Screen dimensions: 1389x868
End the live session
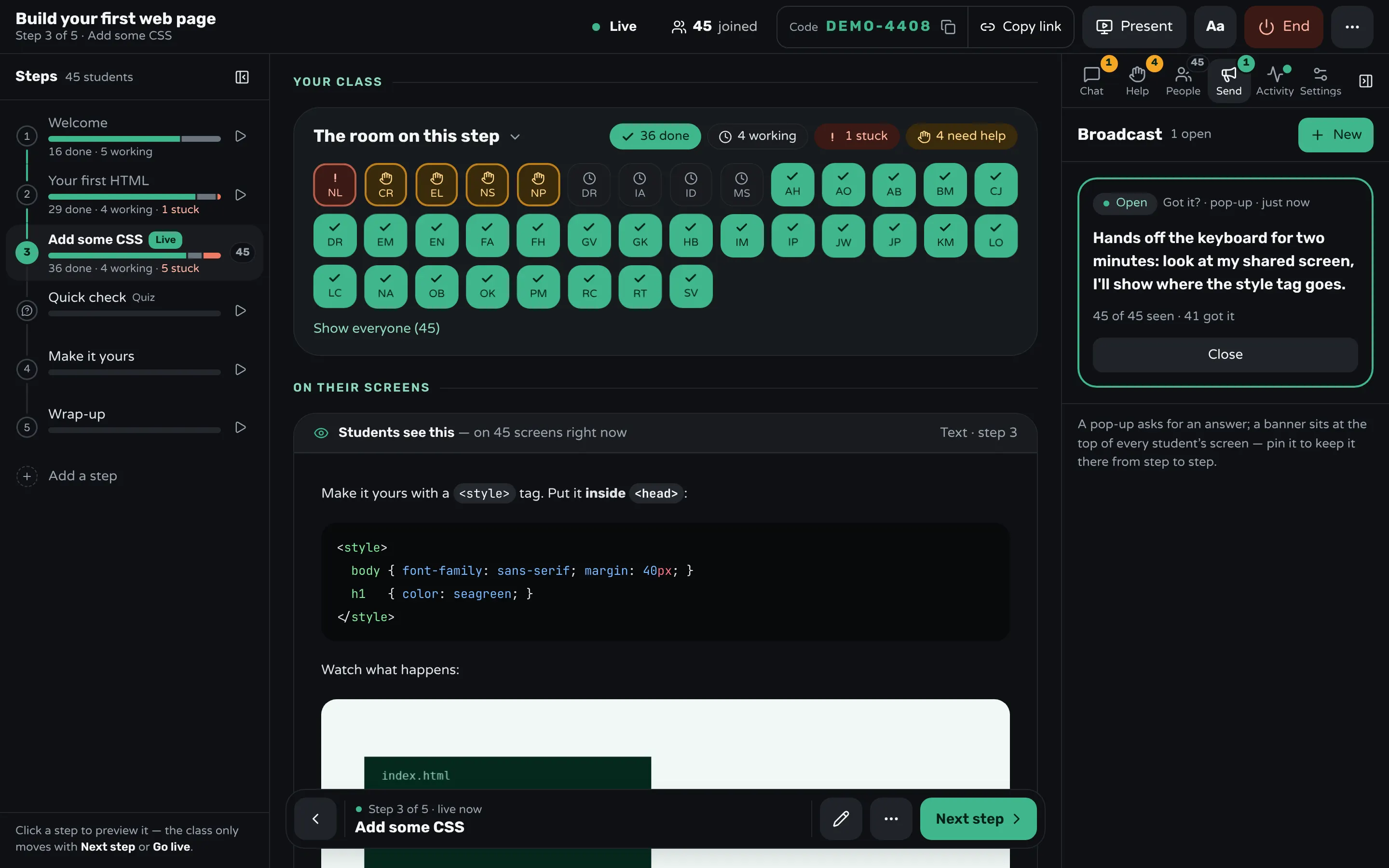(1283, 27)
